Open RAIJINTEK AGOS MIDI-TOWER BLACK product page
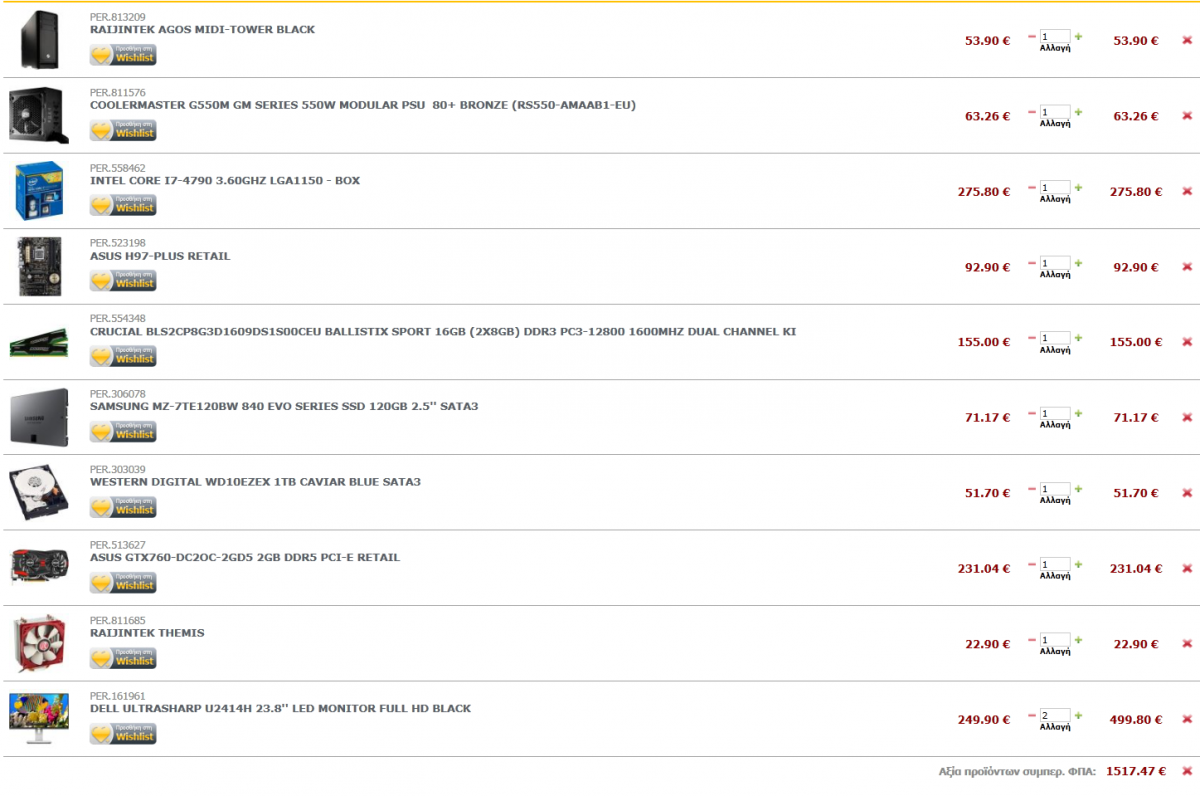Image resolution: width=1200 pixels, height=796 pixels. click(202, 30)
